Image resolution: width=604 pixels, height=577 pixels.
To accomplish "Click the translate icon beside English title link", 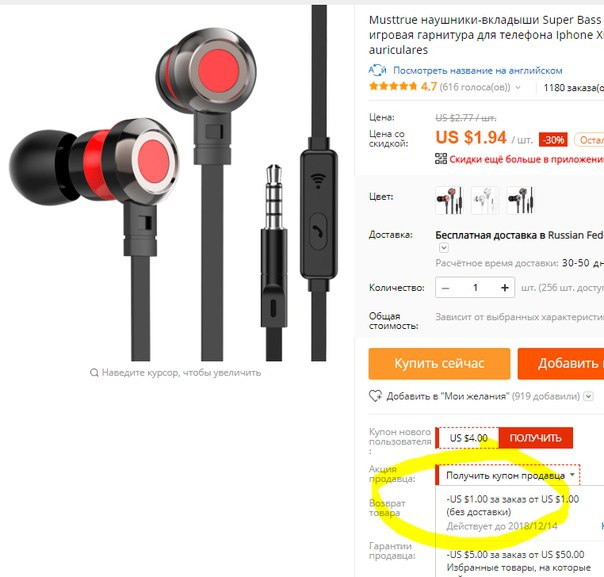I will (377, 70).
